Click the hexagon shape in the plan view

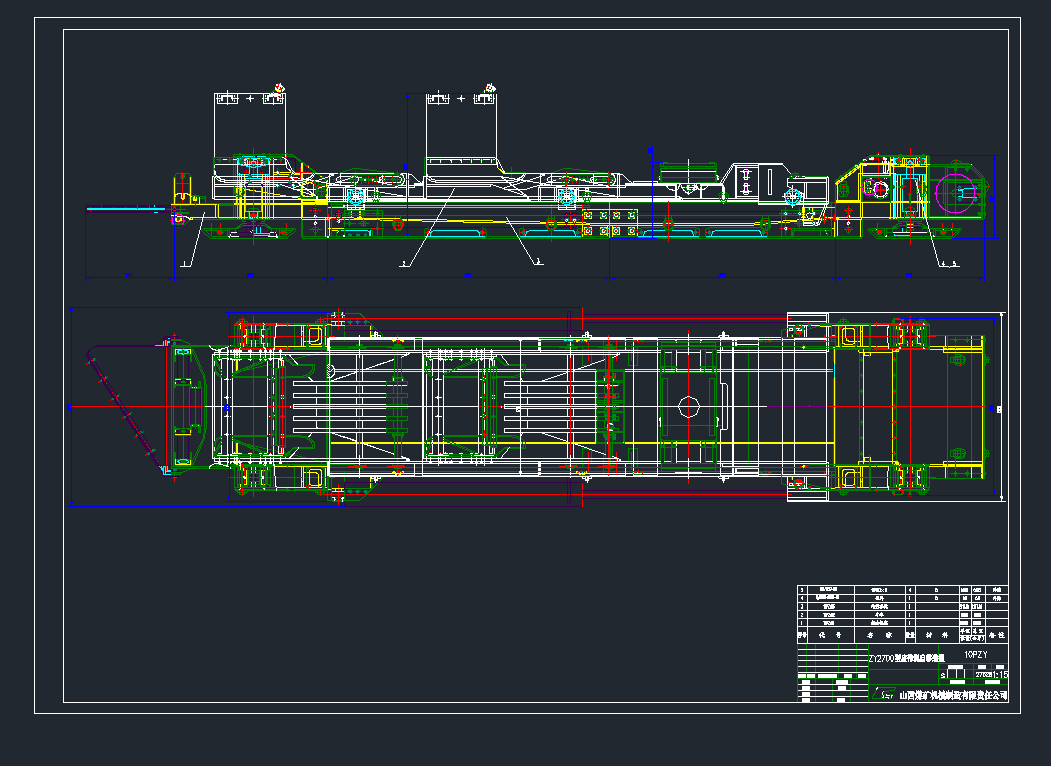click(689, 405)
